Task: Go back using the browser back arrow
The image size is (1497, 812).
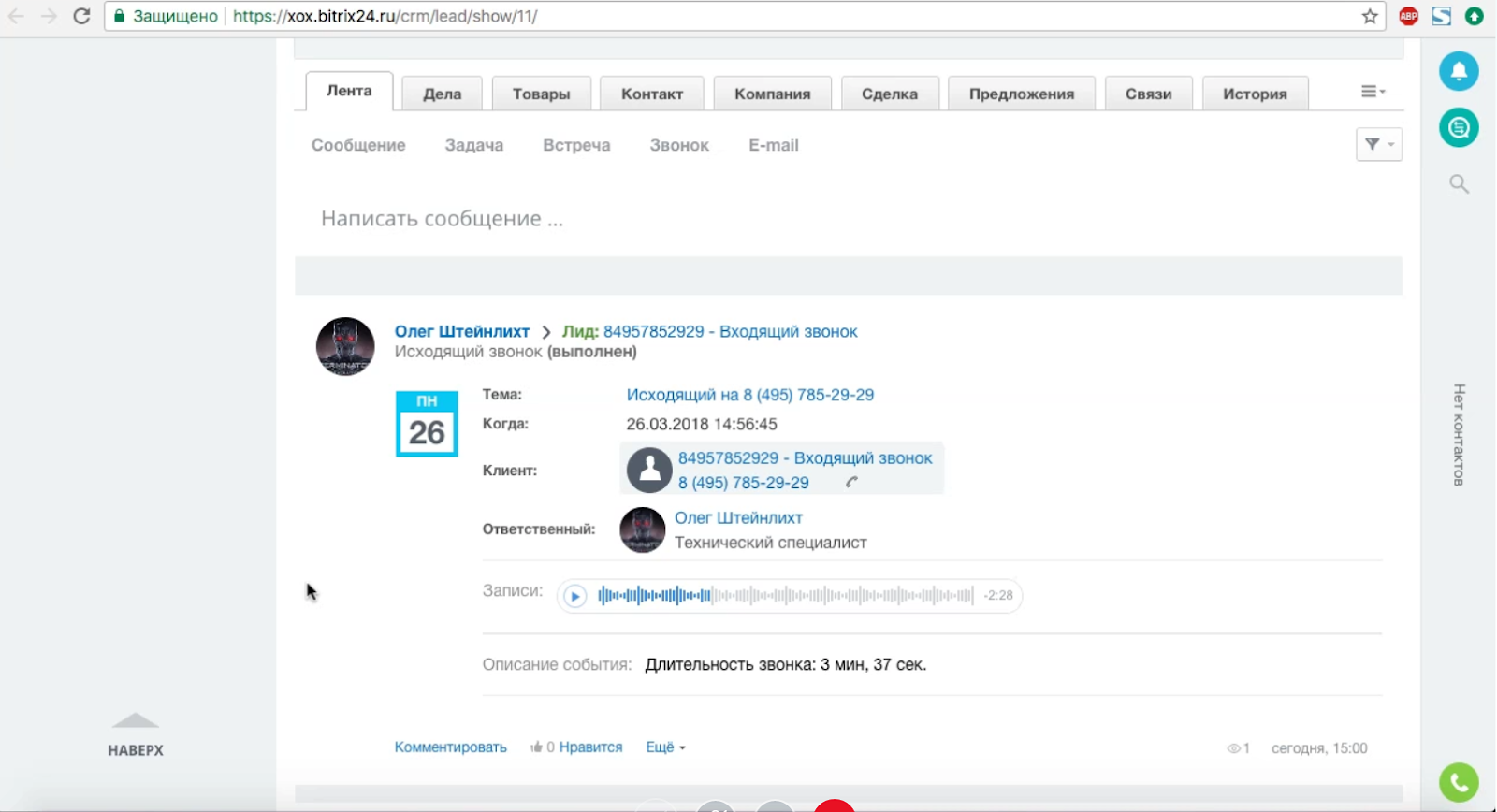Action: click(x=16, y=16)
